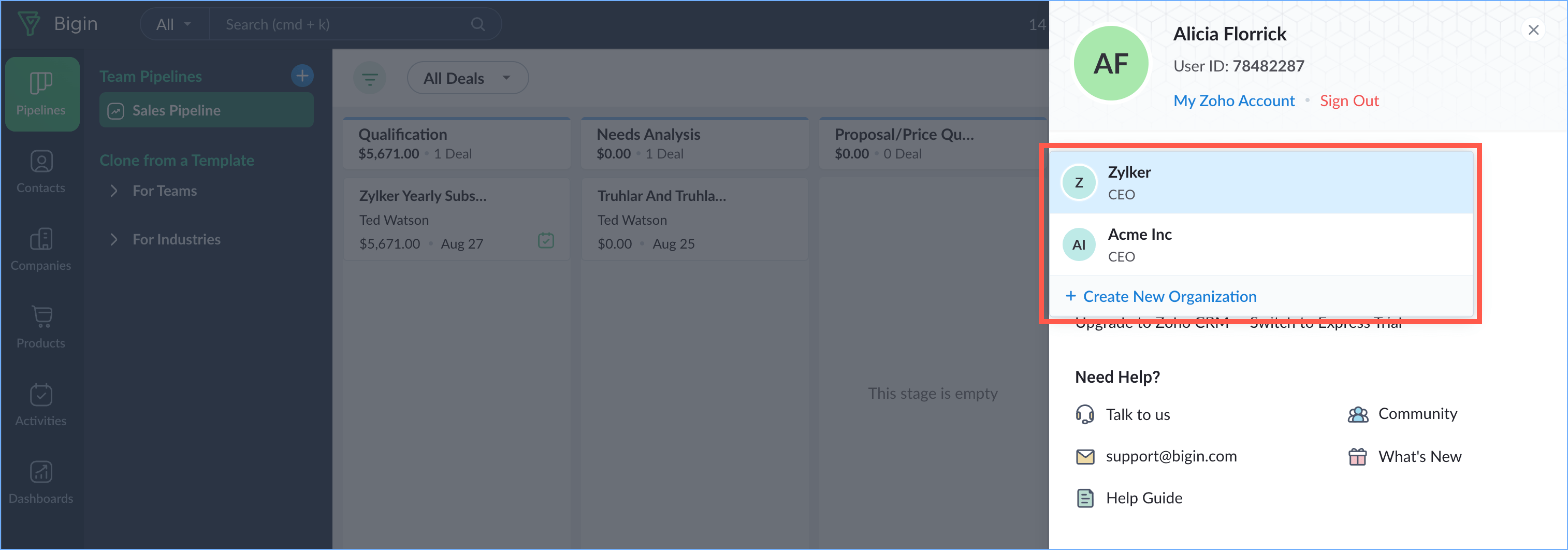Screen dimensions: 1568x550
Task: Open the deals filter icon
Action: pos(370,78)
